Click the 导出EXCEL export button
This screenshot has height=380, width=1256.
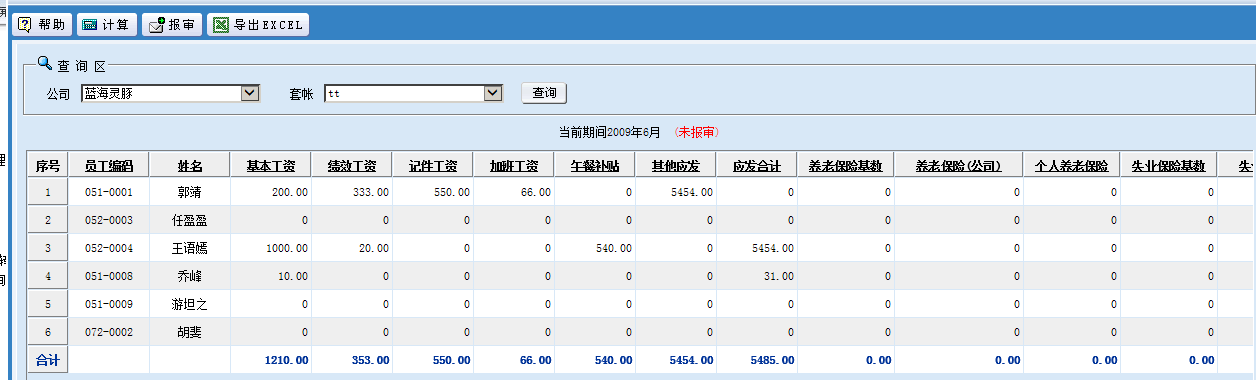click(258, 25)
